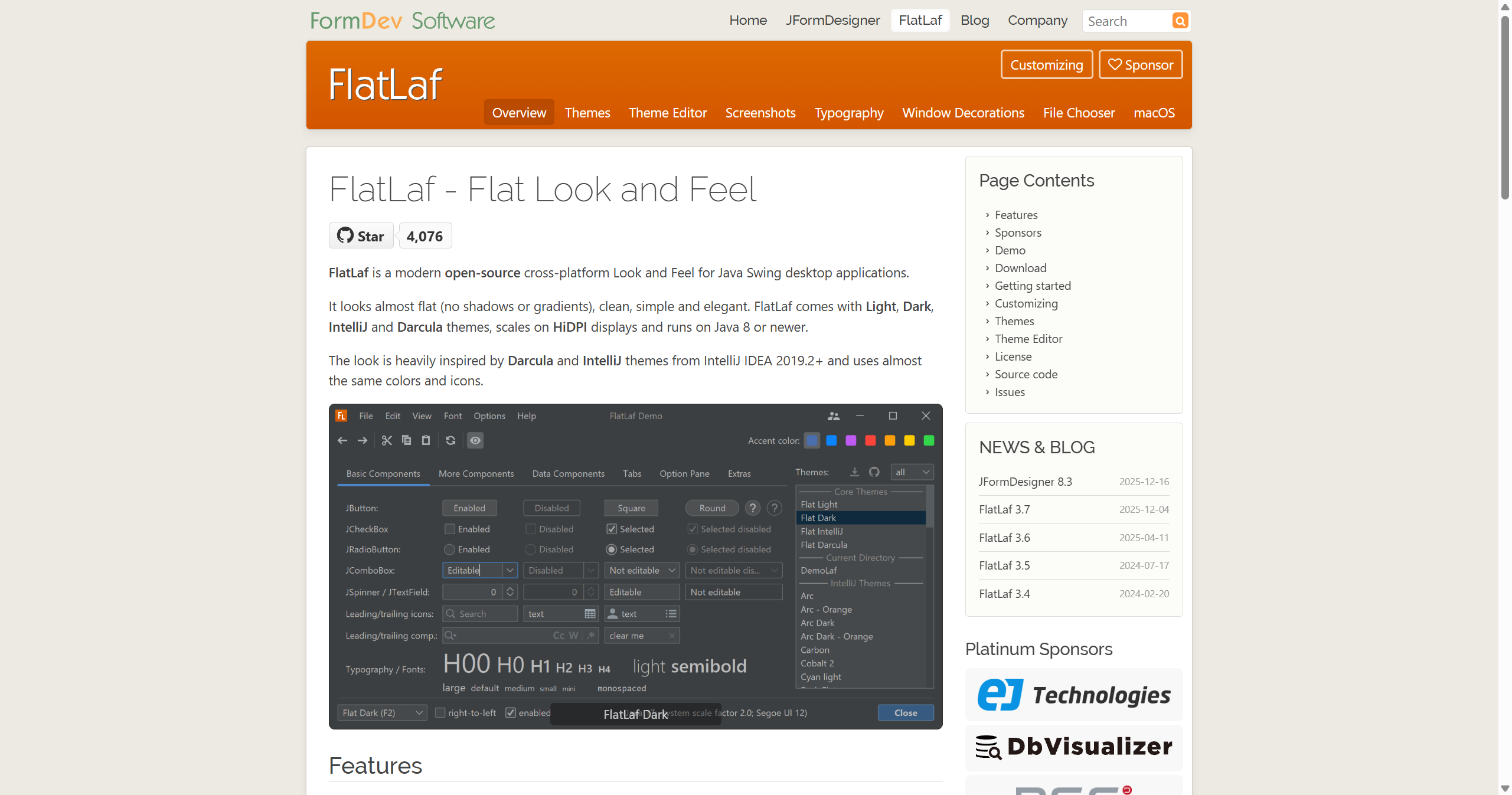This screenshot has width=1512, height=795.
Task: Click the refresh icon in demo toolbar
Action: tap(450, 440)
